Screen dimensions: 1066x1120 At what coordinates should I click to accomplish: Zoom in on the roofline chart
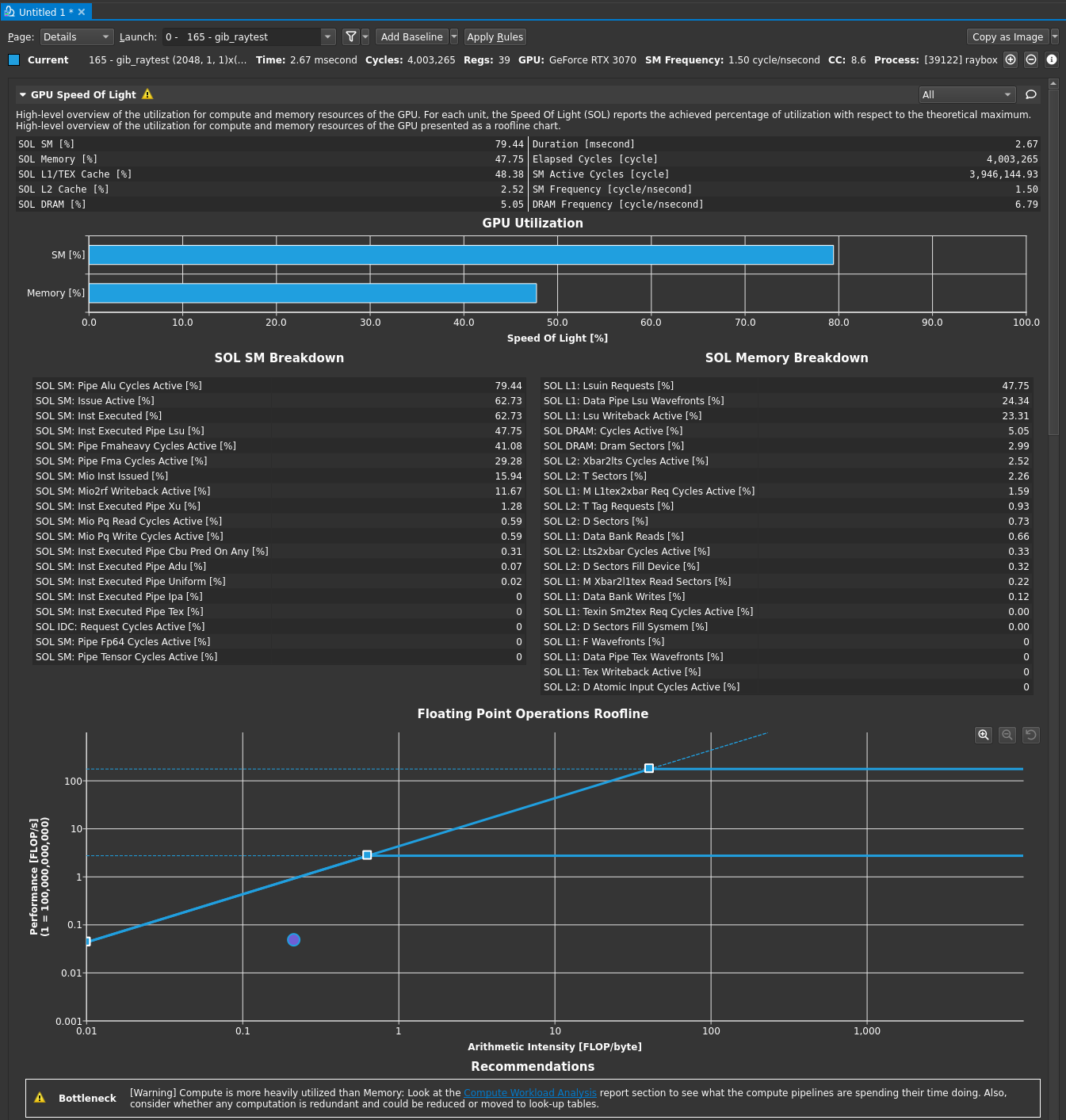tap(984, 735)
